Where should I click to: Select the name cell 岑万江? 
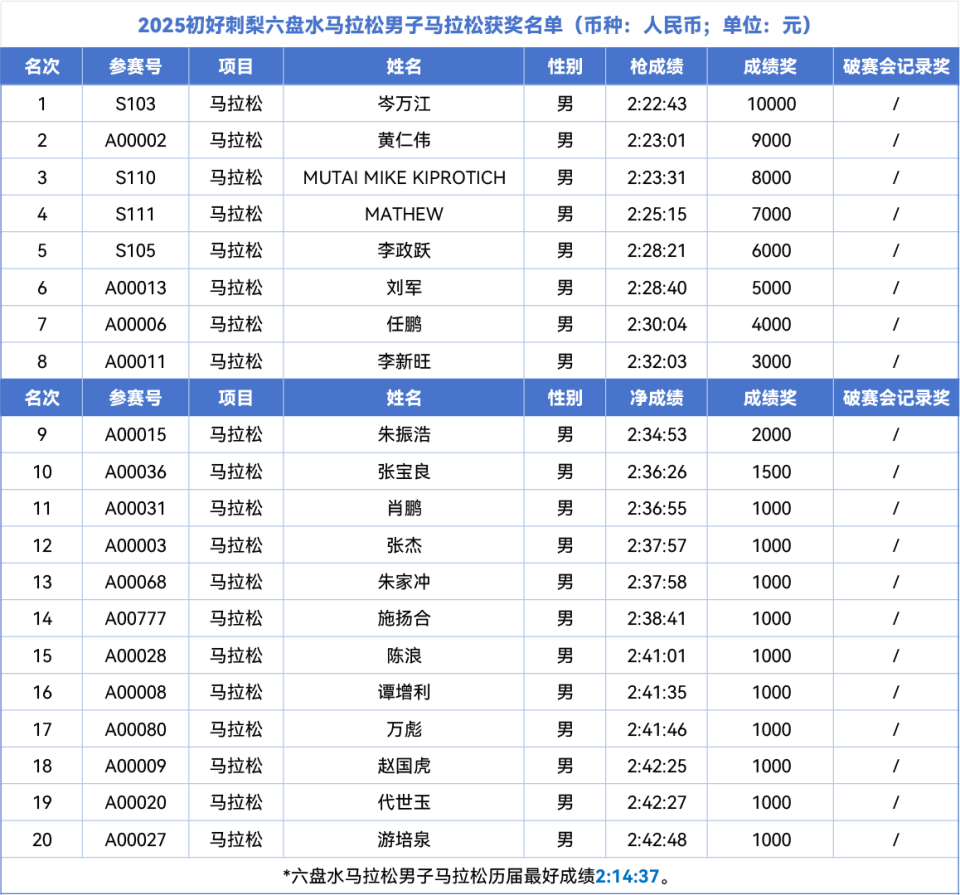[404, 104]
